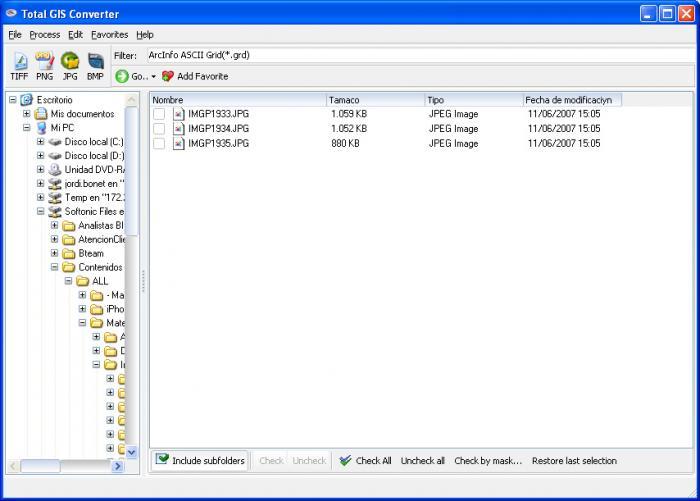This screenshot has width=700, height=501.
Task: Tick the checkbox for IMGP1934.JPG
Action: pyautogui.click(x=159, y=129)
